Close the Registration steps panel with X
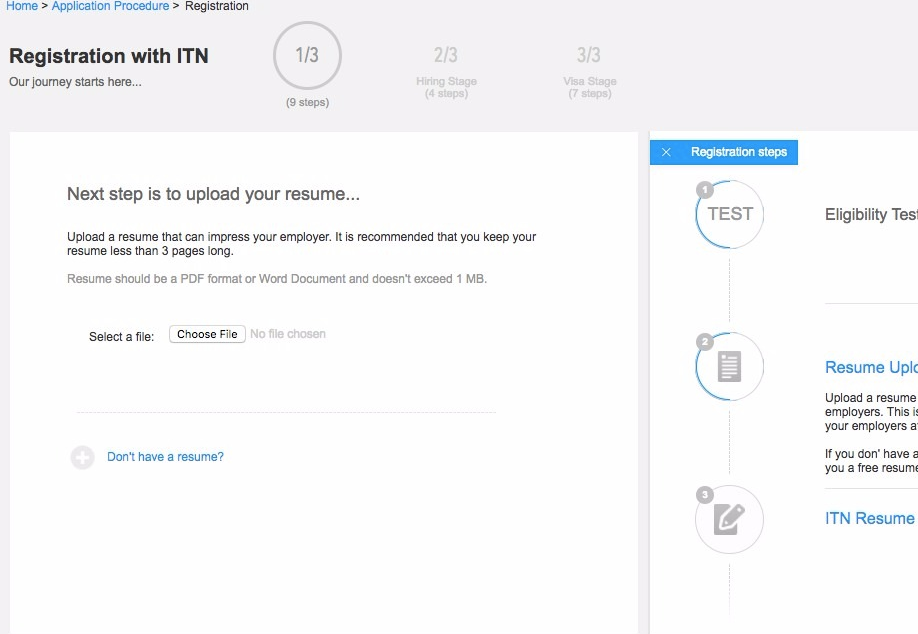This screenshot has width=918, height=634. (667, 152)
